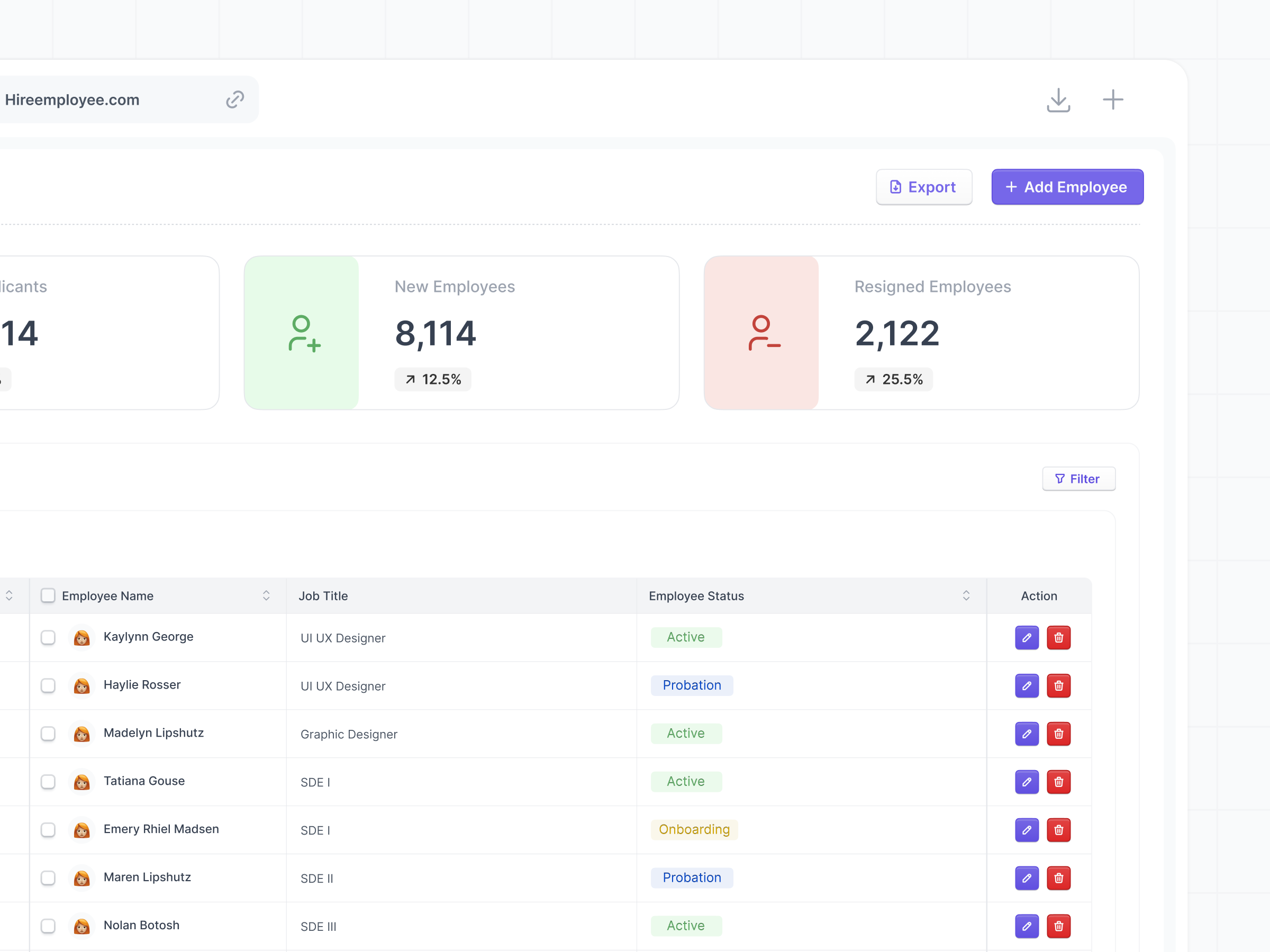Sort the Employee Status column using its chevrons

coord(966,596)
